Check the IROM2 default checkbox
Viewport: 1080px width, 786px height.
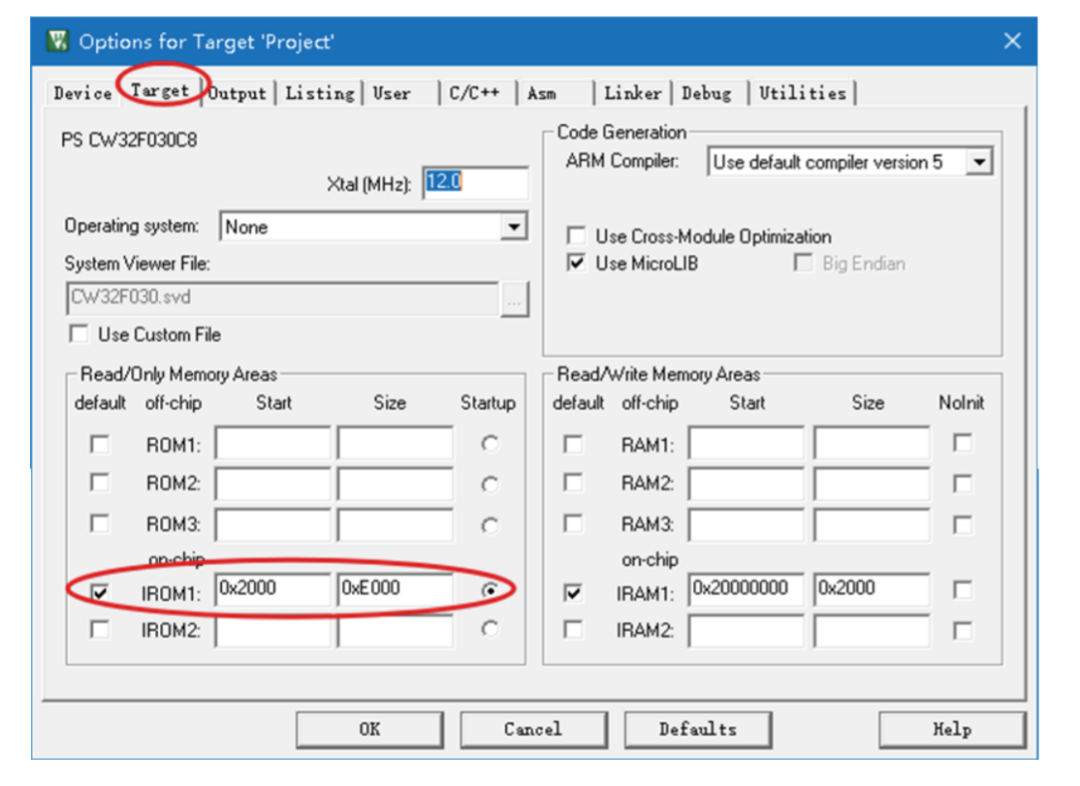pos(100,630)
